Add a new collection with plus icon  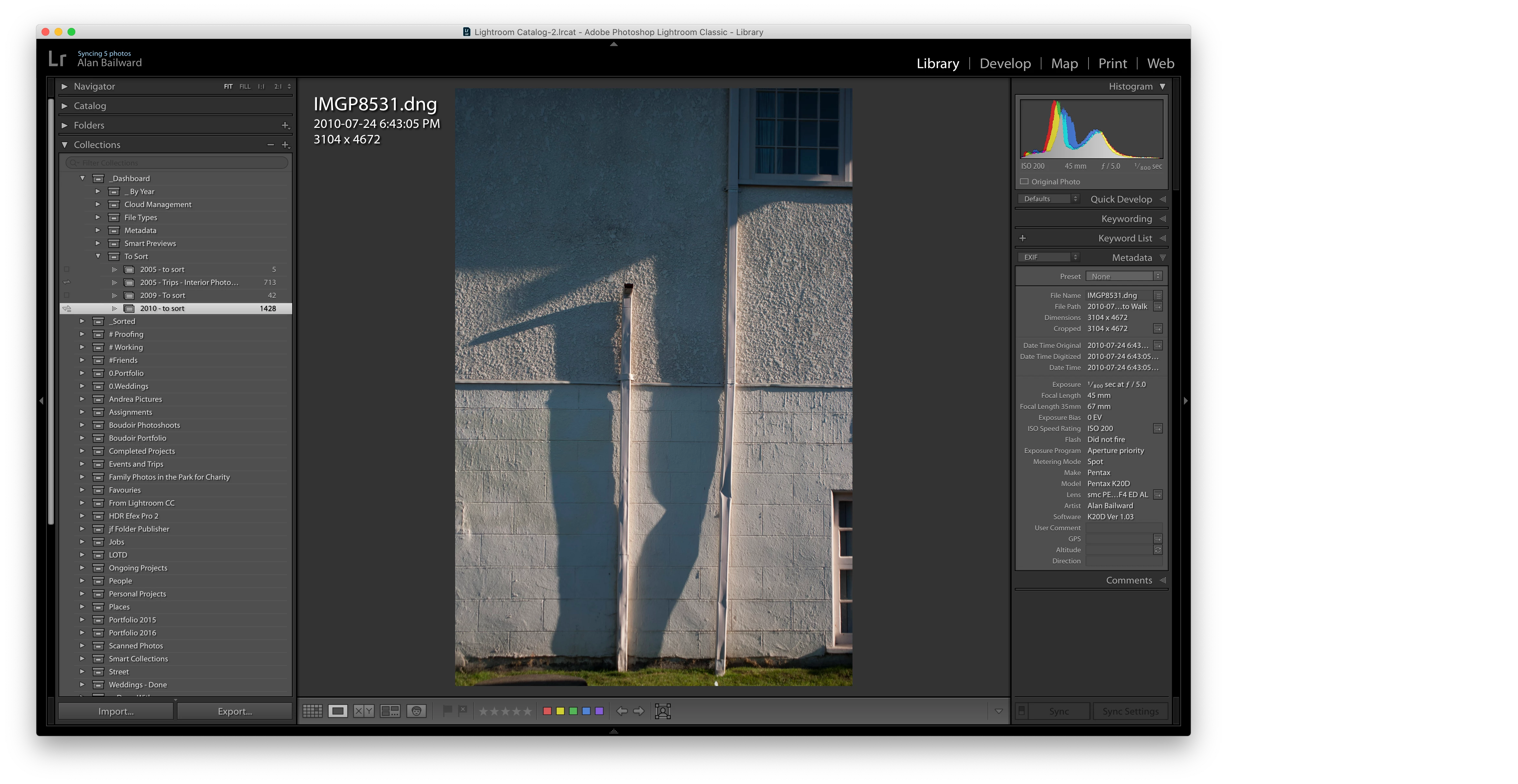[x=285, y=145]
